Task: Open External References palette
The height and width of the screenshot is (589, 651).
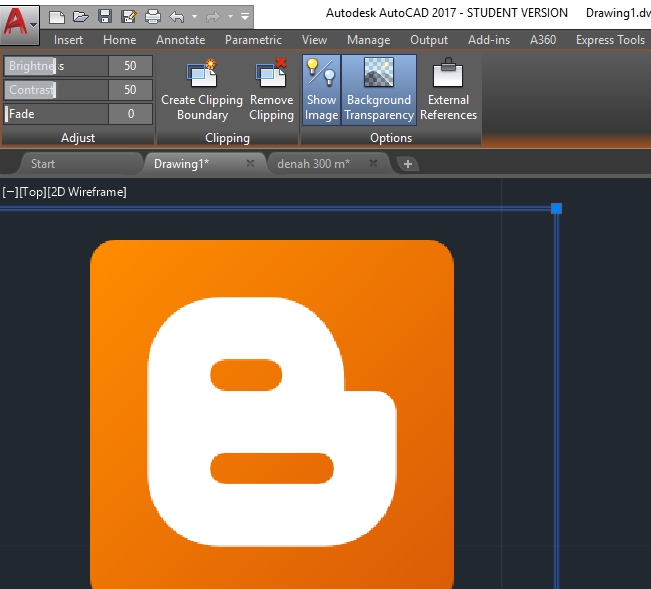Action: click(448, 90)
